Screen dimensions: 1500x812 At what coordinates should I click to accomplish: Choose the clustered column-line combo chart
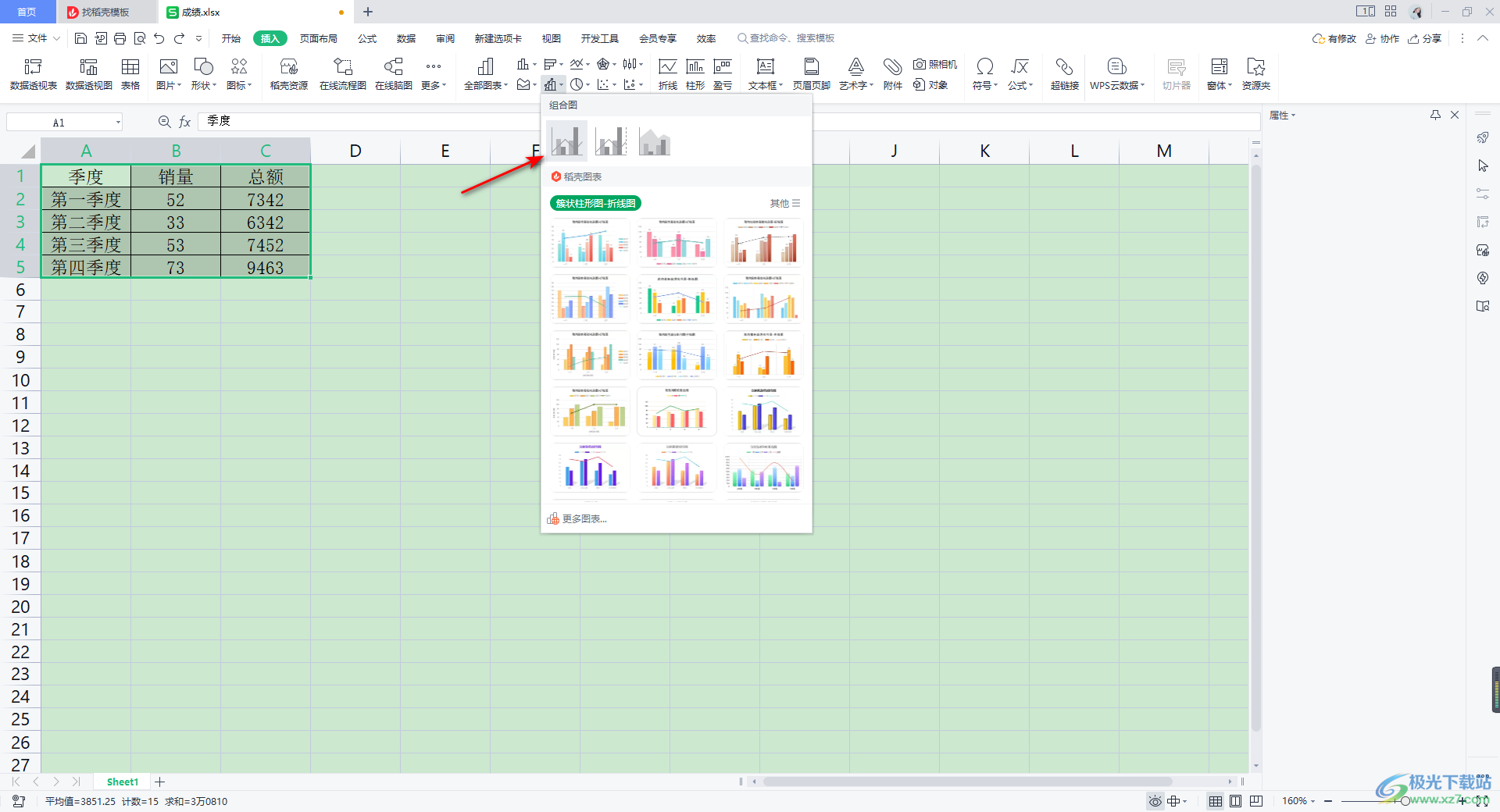point(567,141)
